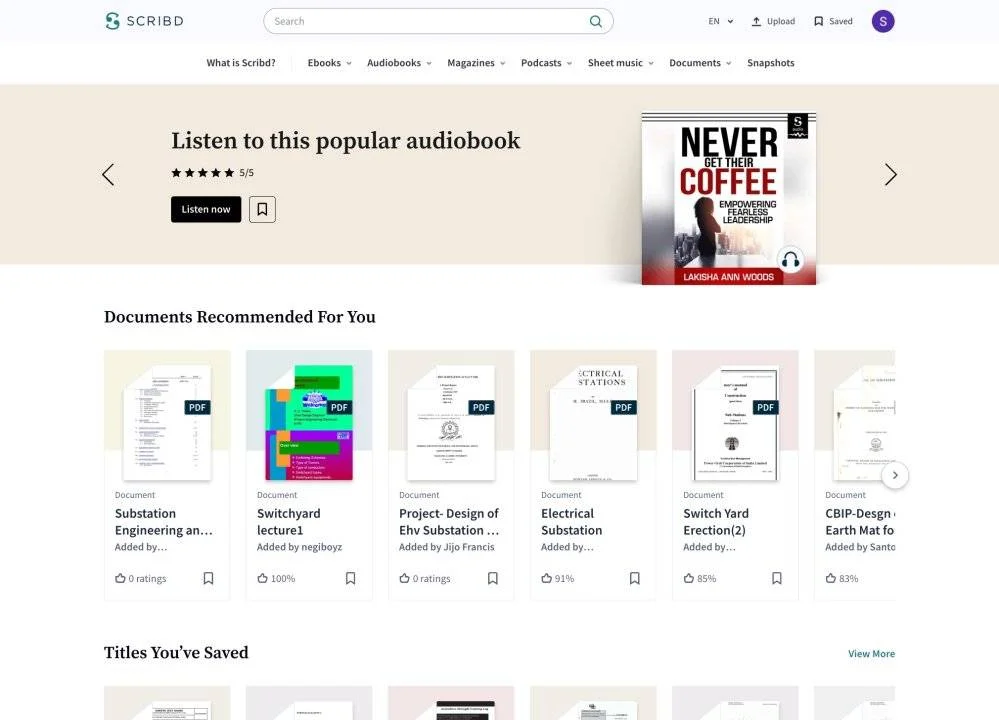The height and width of the screenshot is (720, 999).
Task: Show previous banner slide
Action: (x=108, y=175)
